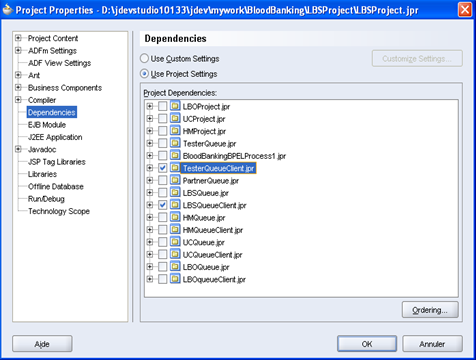Click the HMQueueClient.jpr project folder icon
This screenshot has height=360, width=476.
(175, 229)
